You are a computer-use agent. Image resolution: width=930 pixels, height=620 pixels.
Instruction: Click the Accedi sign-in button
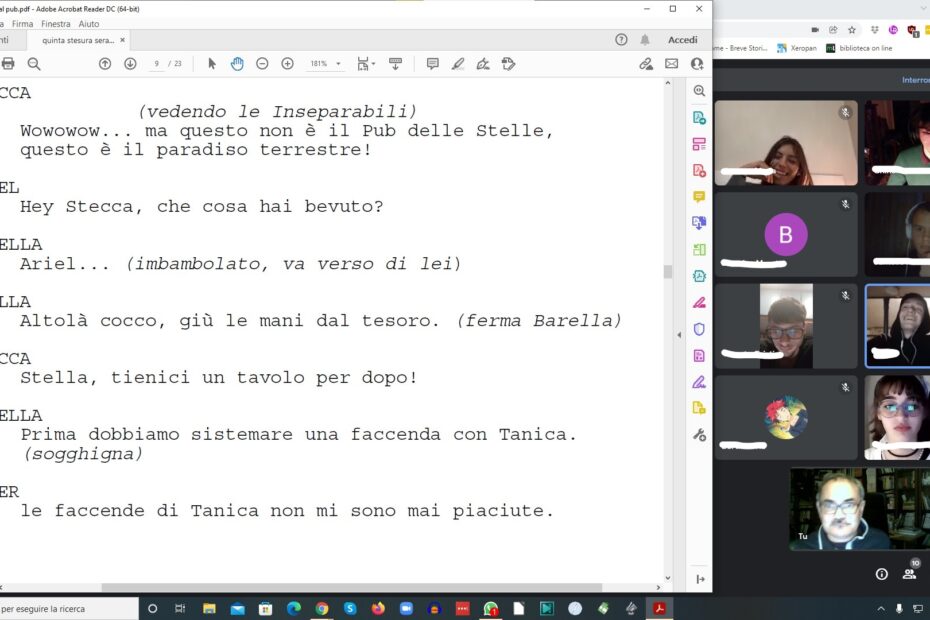click(x=683, y=40)
